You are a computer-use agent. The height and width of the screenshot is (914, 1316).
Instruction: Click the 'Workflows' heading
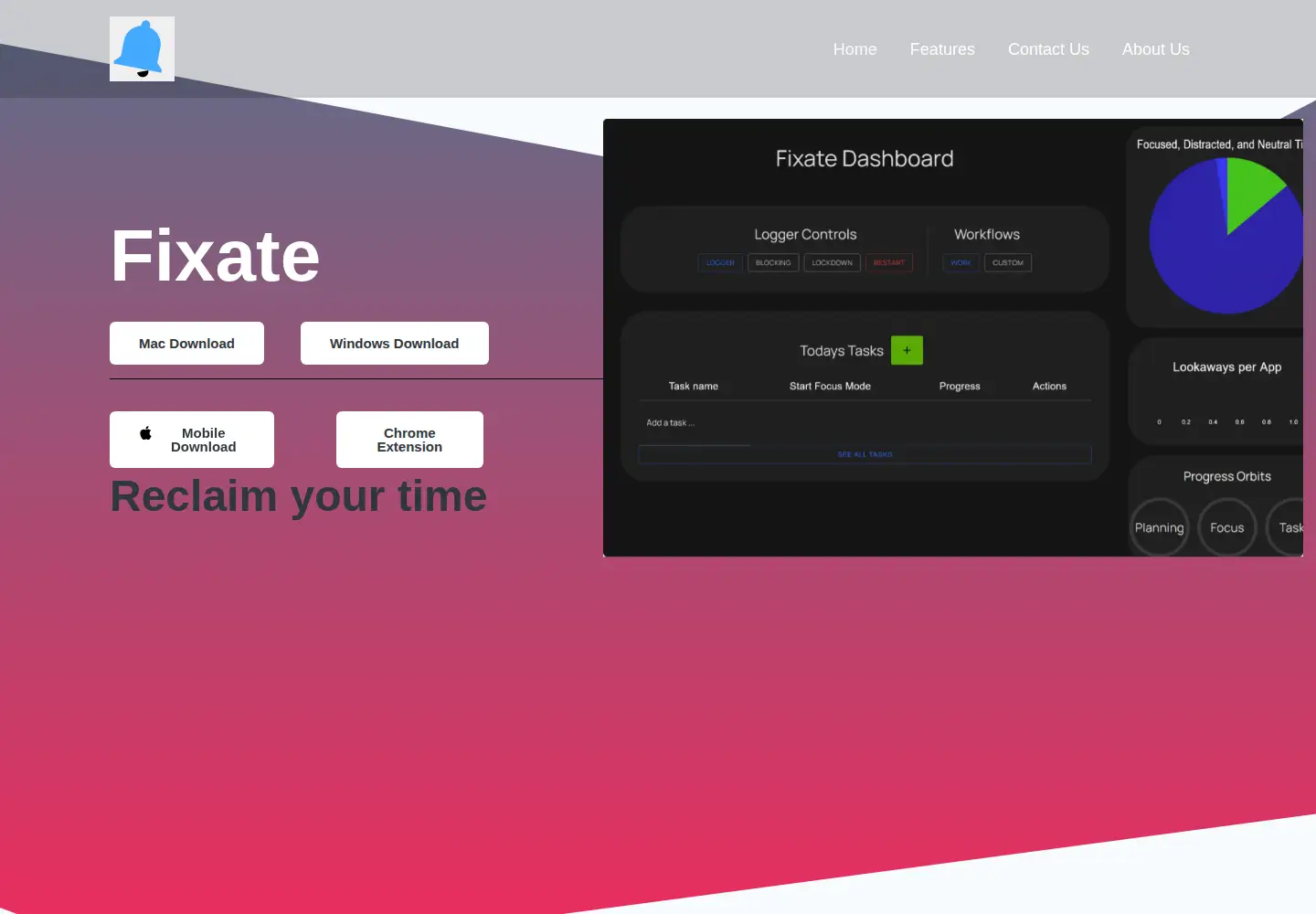tap(987, 235)
